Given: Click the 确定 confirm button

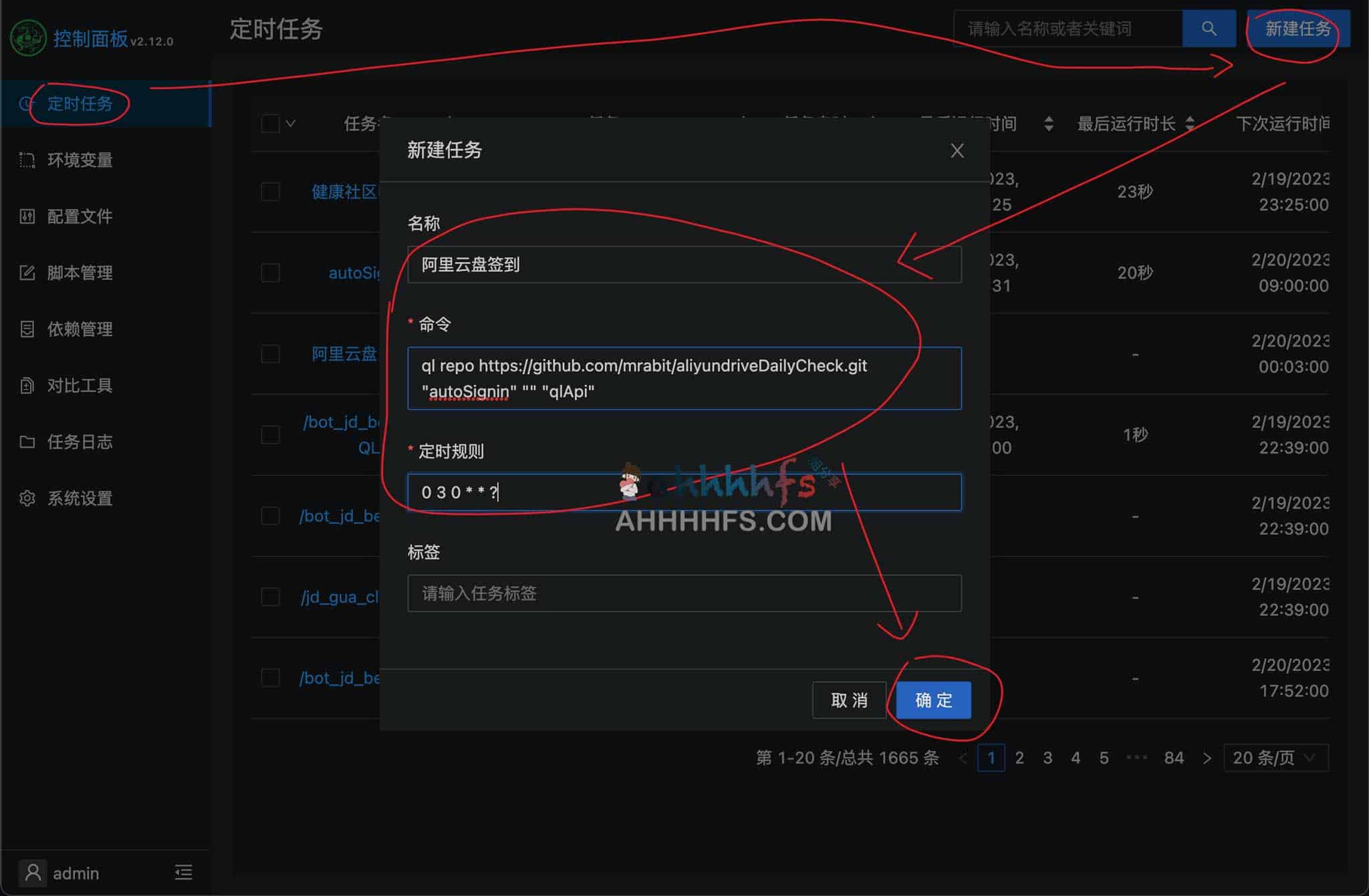Looking at the screenshot, I should (x=933, y=700).
